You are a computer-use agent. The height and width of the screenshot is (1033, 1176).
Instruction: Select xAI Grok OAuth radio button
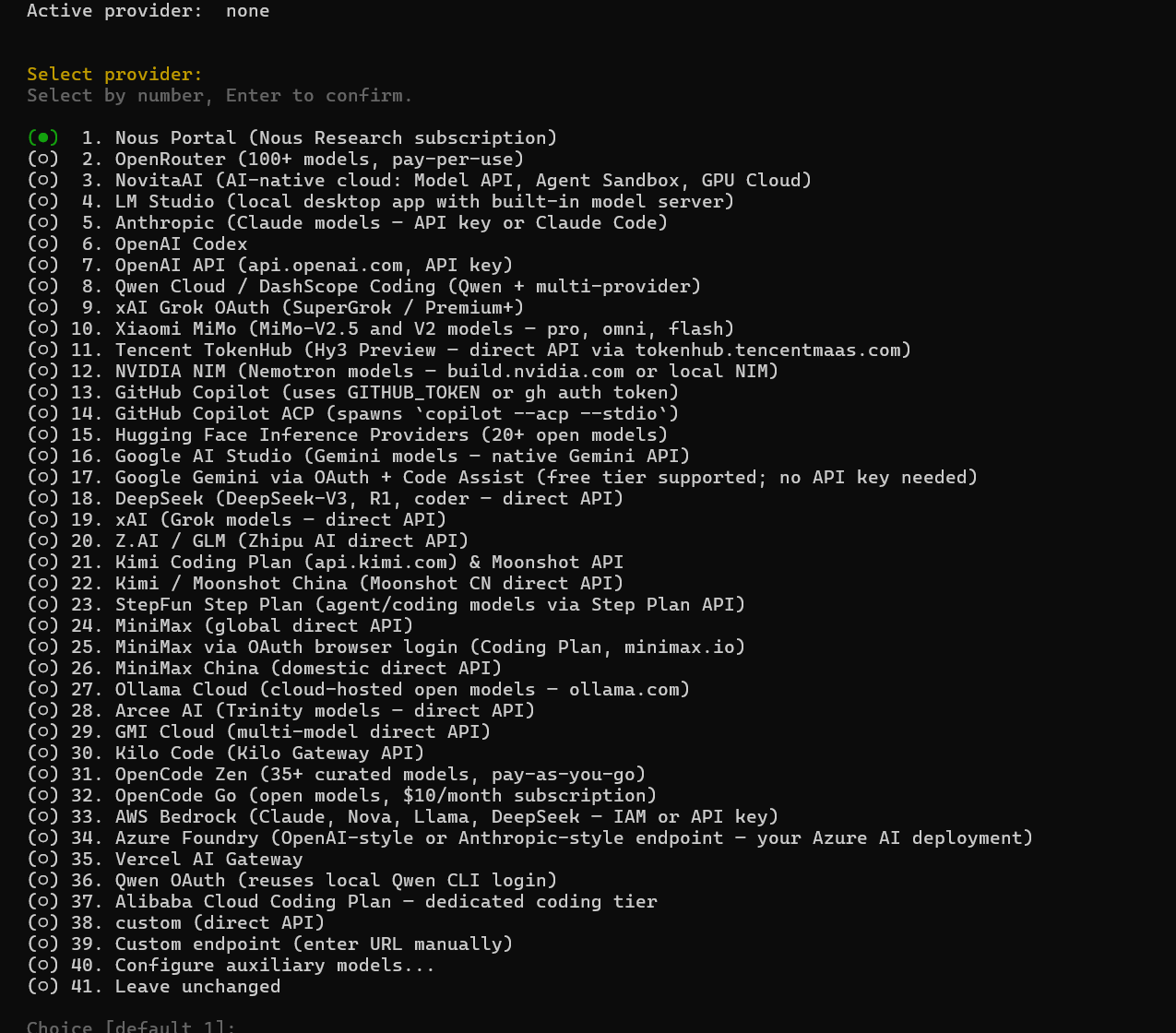point(43,307)
